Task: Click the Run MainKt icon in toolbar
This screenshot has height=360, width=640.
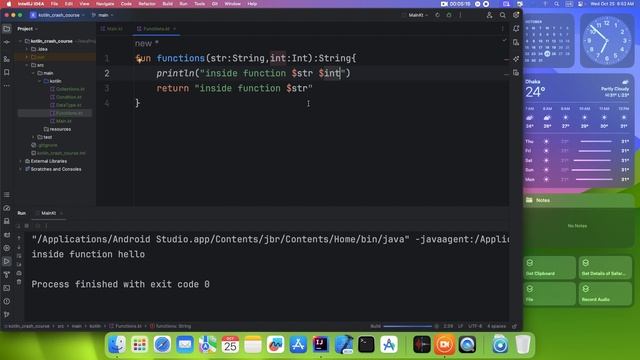Action: (x=437, y=15)
